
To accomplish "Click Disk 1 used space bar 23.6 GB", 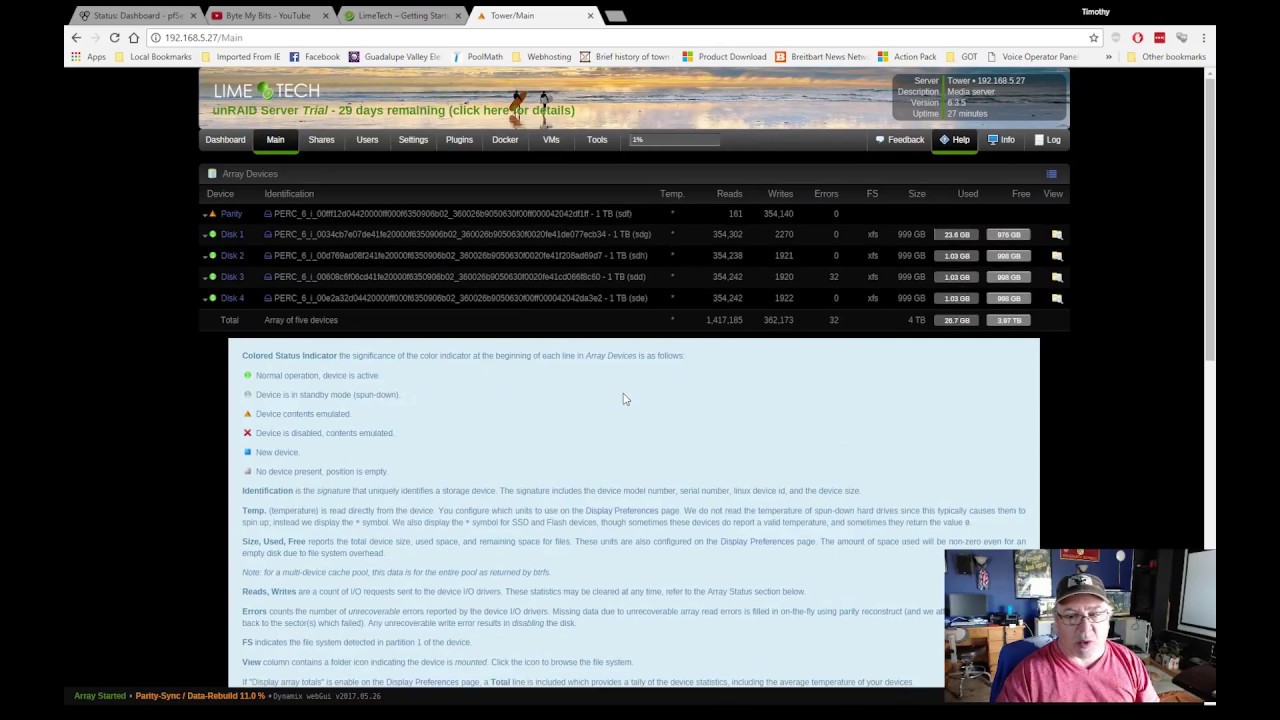I will click(x=957, y=235).
